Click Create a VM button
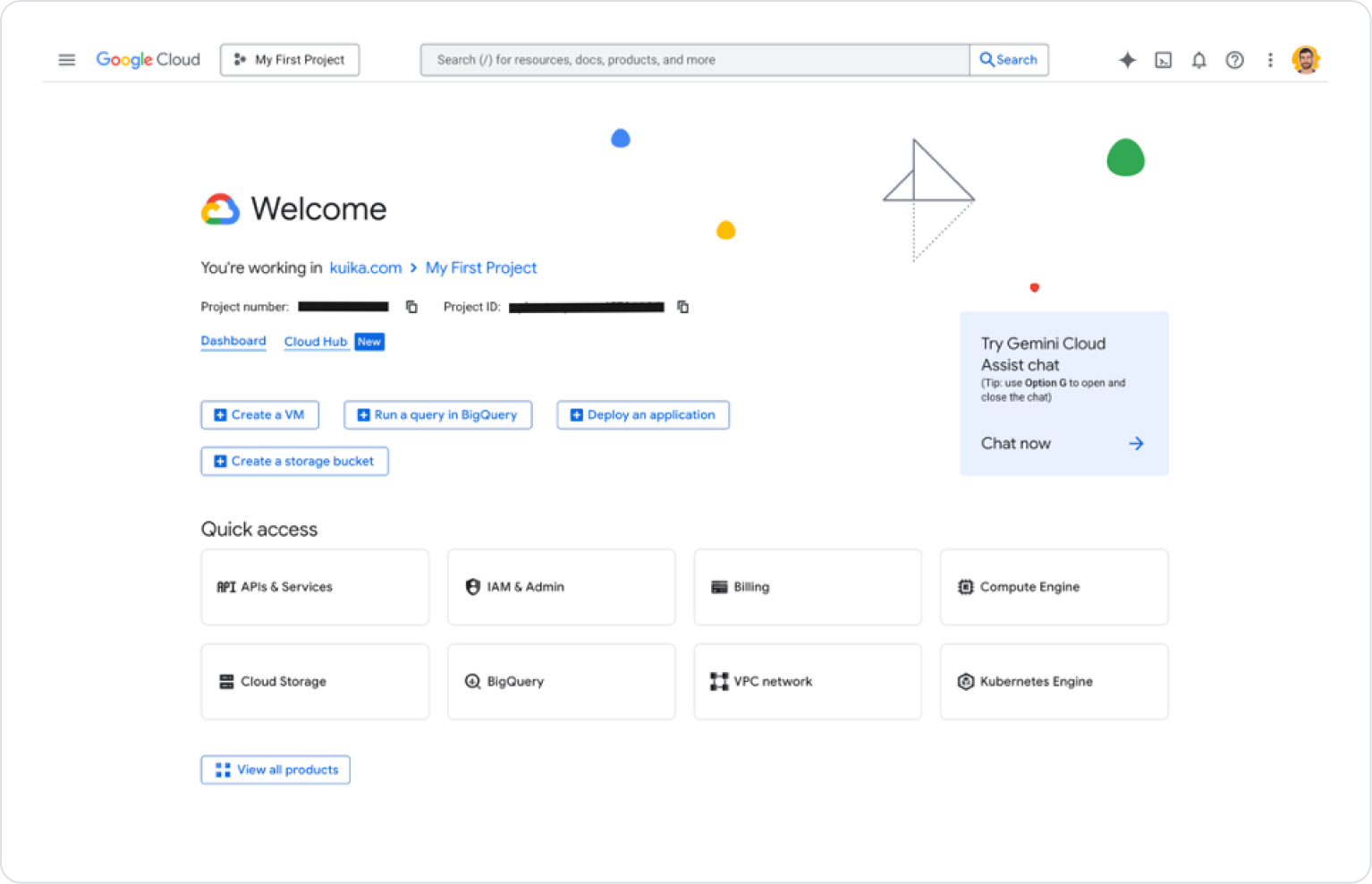This screenshot has width=1372, height=884. pyautogui.click(x=259, y=415)
